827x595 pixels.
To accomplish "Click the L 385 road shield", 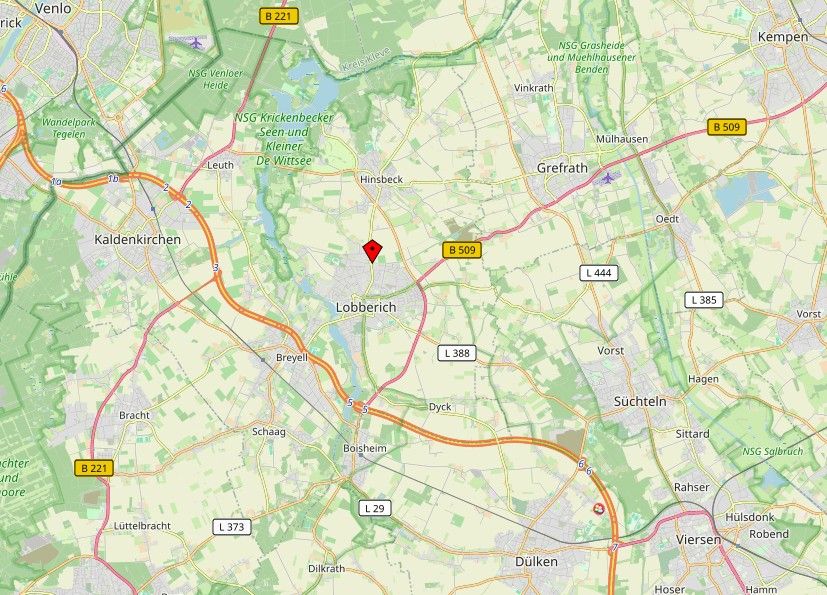I will (x=704, y=300).
